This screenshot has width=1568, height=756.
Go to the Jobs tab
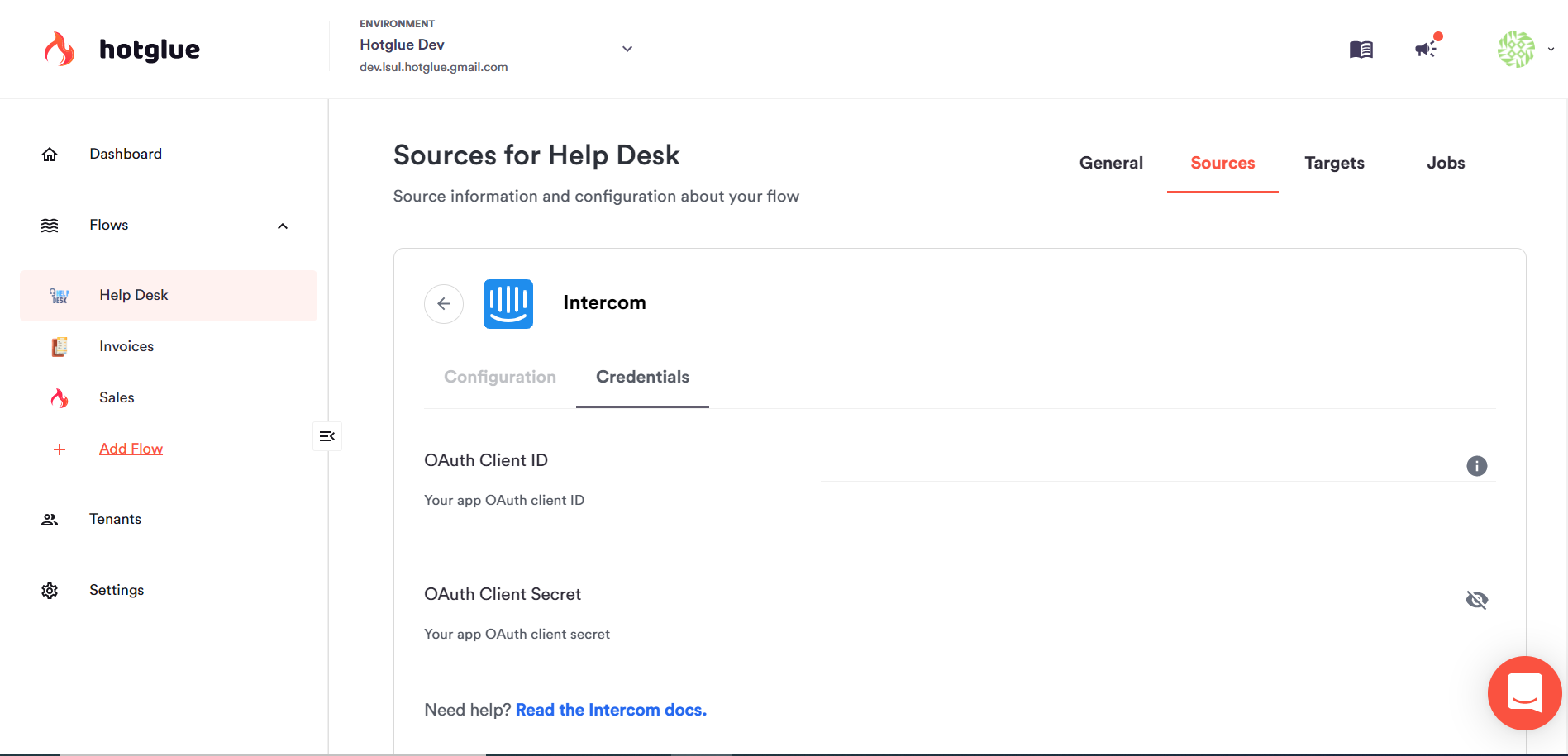click(x=1446, y=163)
